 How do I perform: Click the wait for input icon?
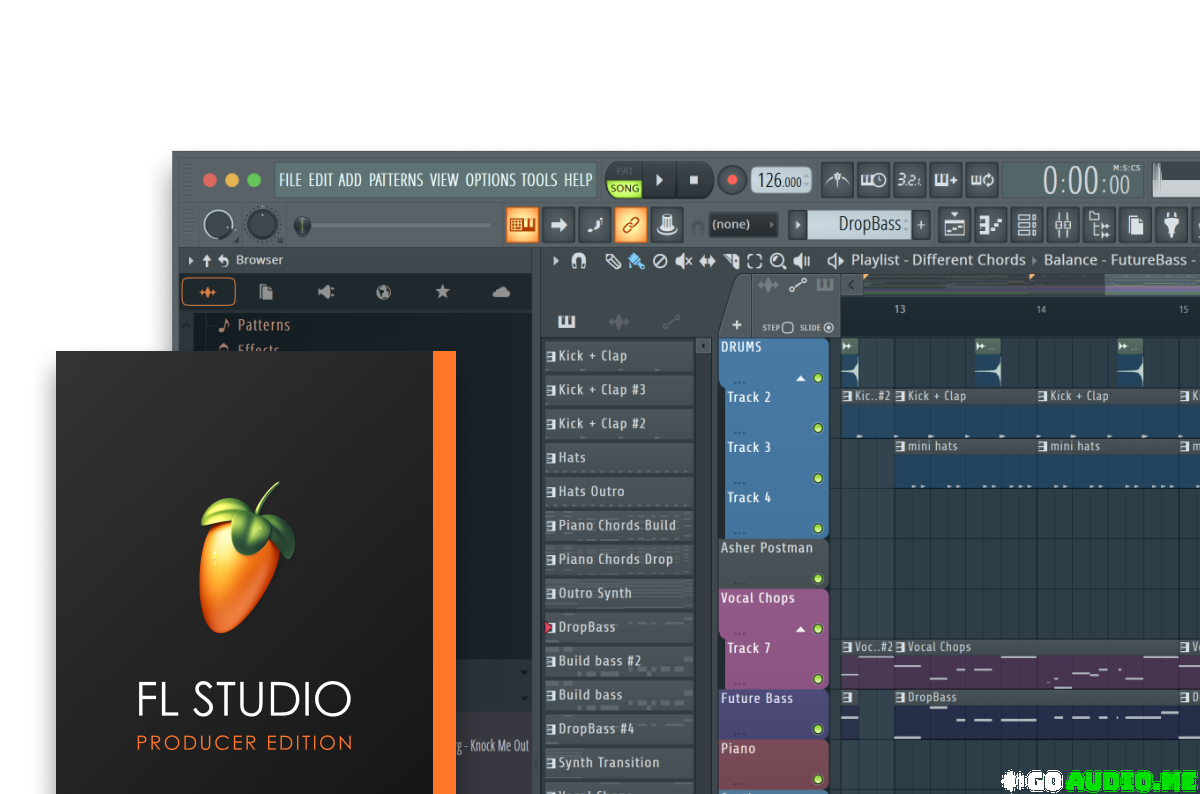tap(873, 181)
